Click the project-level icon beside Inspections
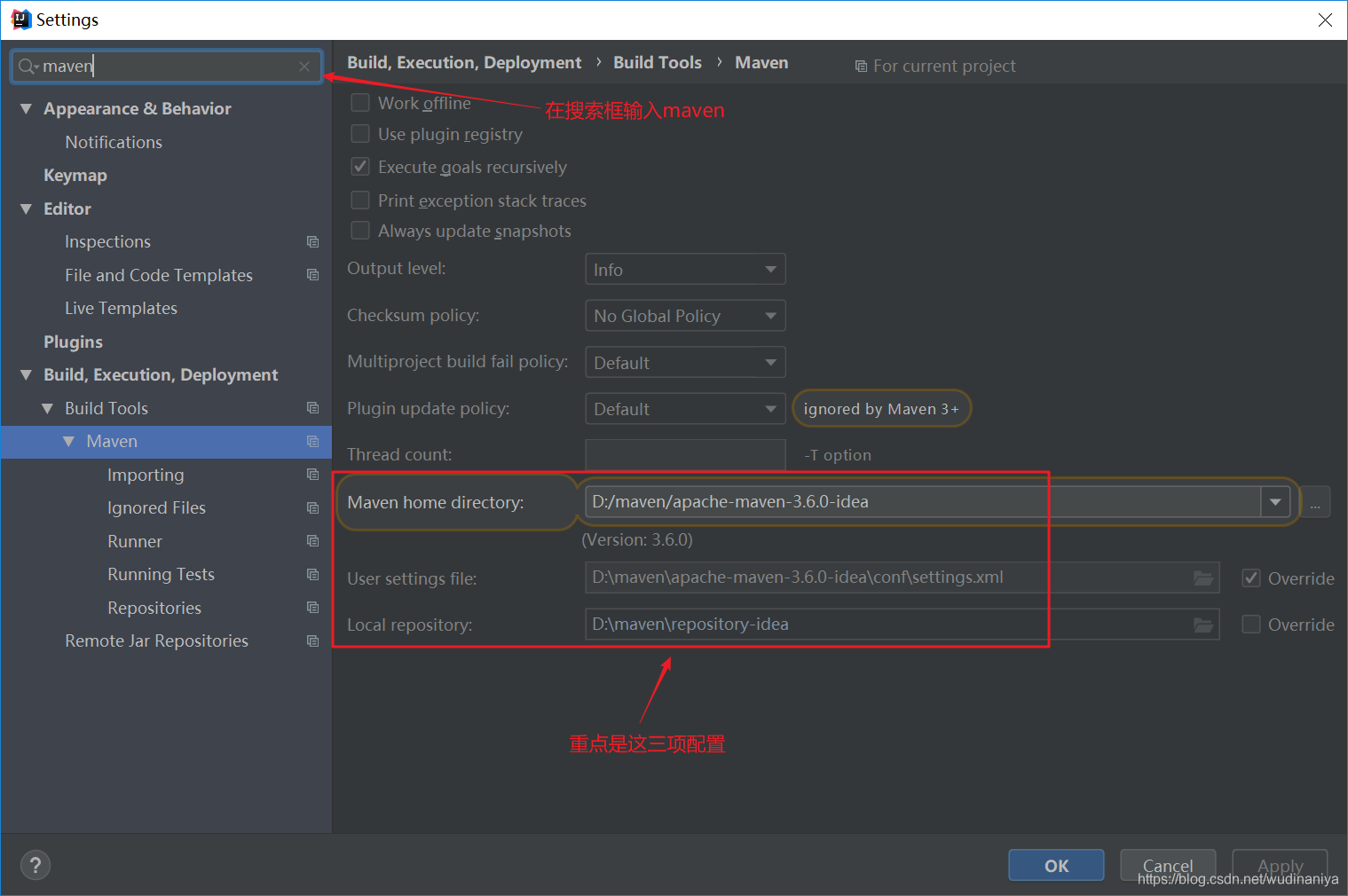Image resolution: width=1348 pixels, height=896 pixels. tap(312, 242)
